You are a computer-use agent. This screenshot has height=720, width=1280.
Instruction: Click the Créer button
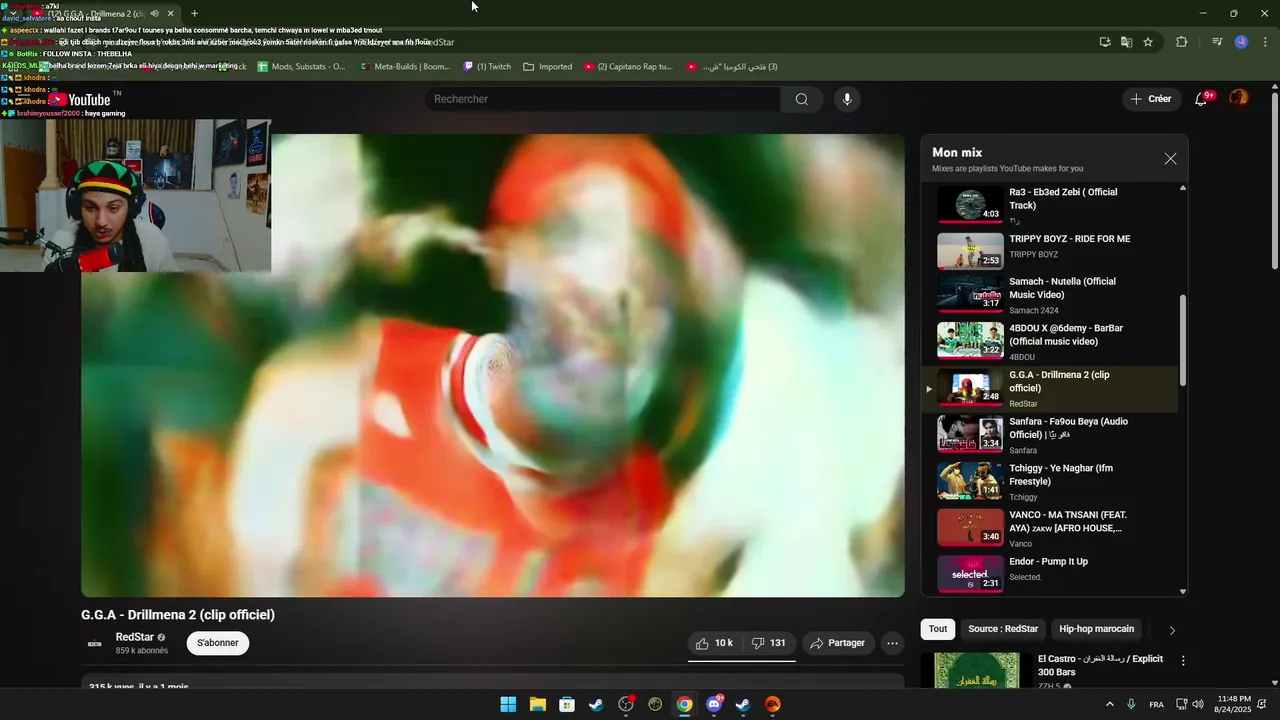pos(1151,99)
